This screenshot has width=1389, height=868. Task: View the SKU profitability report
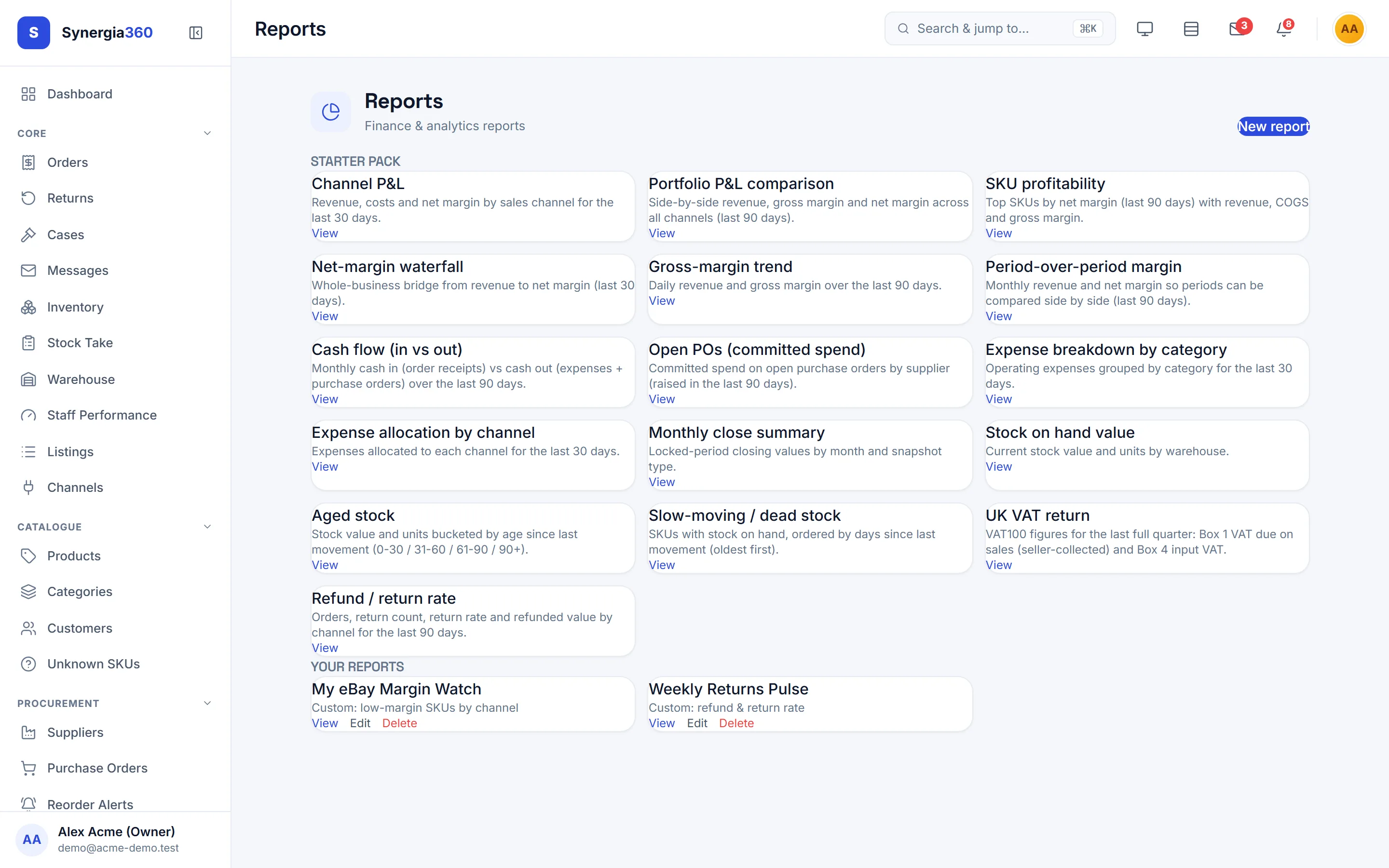pyautogui.click(x=998, y=233)
